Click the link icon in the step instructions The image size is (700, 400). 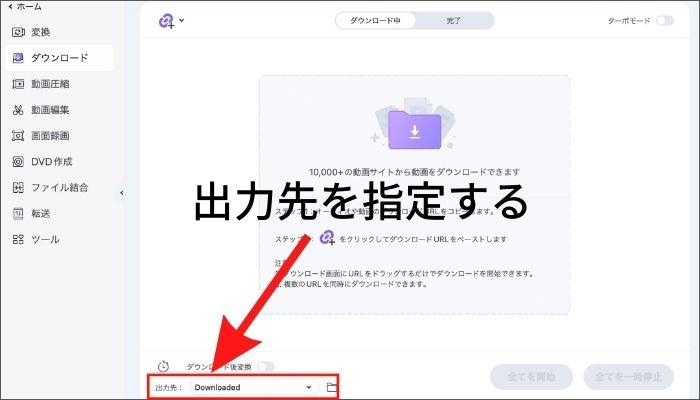[327, 238]
